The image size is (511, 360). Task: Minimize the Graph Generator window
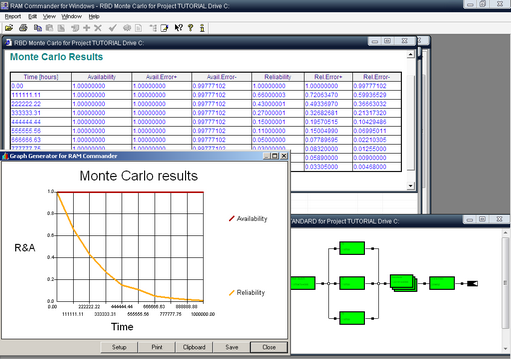point(267,156)
